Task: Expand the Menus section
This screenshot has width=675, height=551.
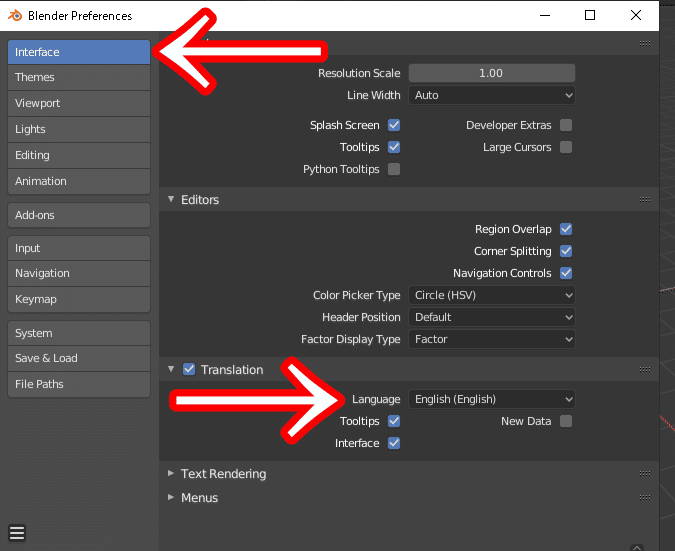Action: [199, 498]
